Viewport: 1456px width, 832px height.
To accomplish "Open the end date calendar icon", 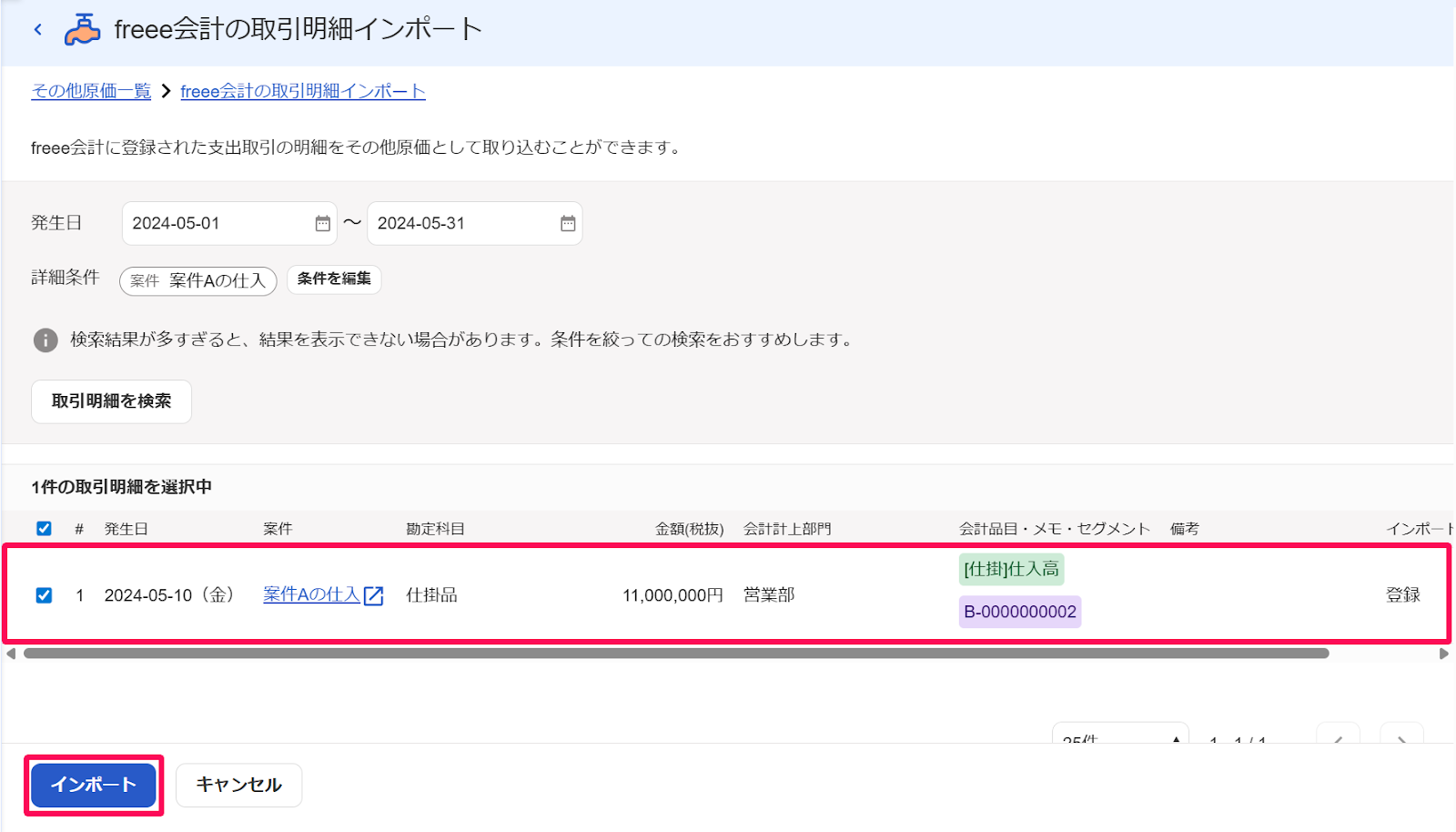I will pos(568,224).
